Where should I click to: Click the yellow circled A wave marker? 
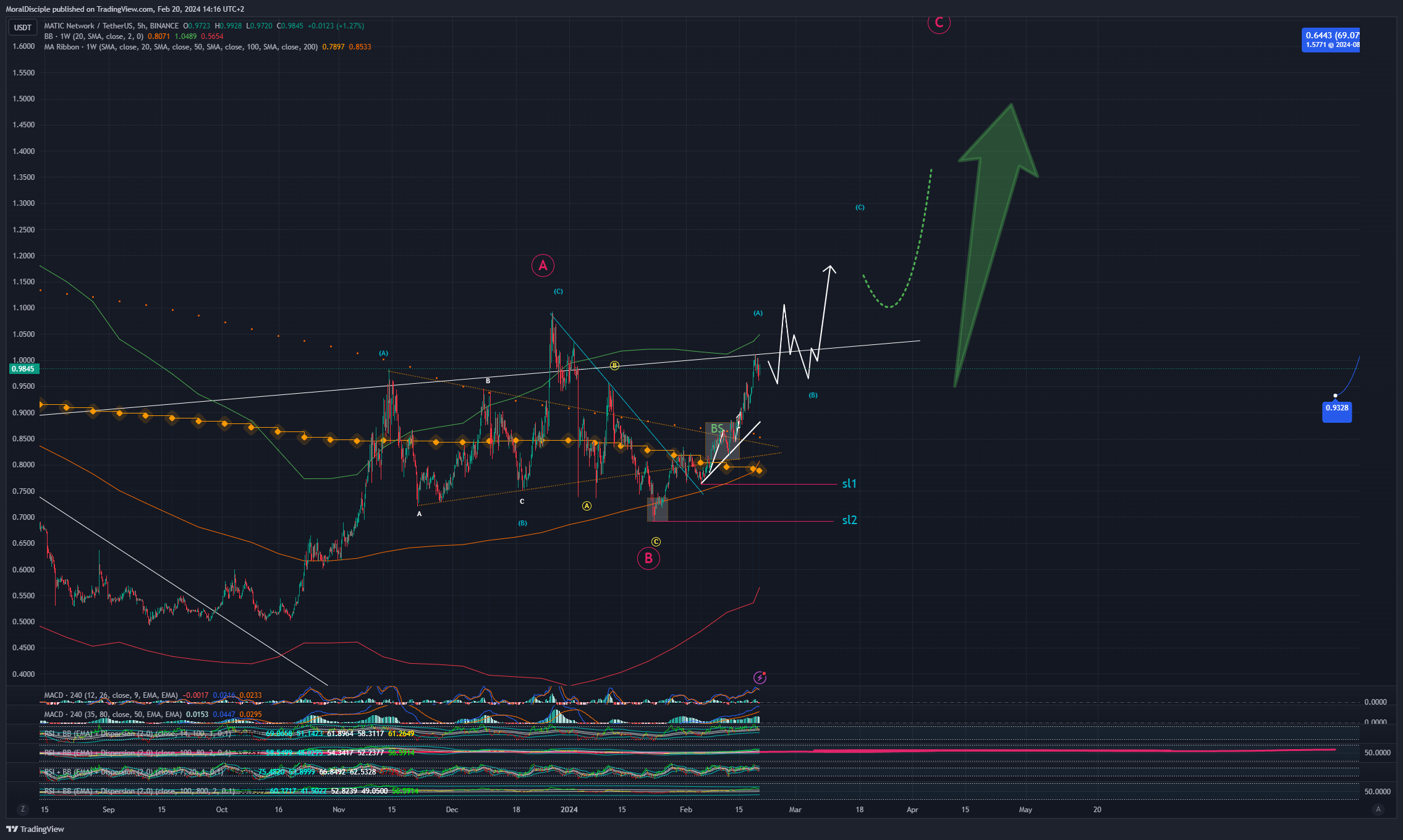click(x=587, y=506)
